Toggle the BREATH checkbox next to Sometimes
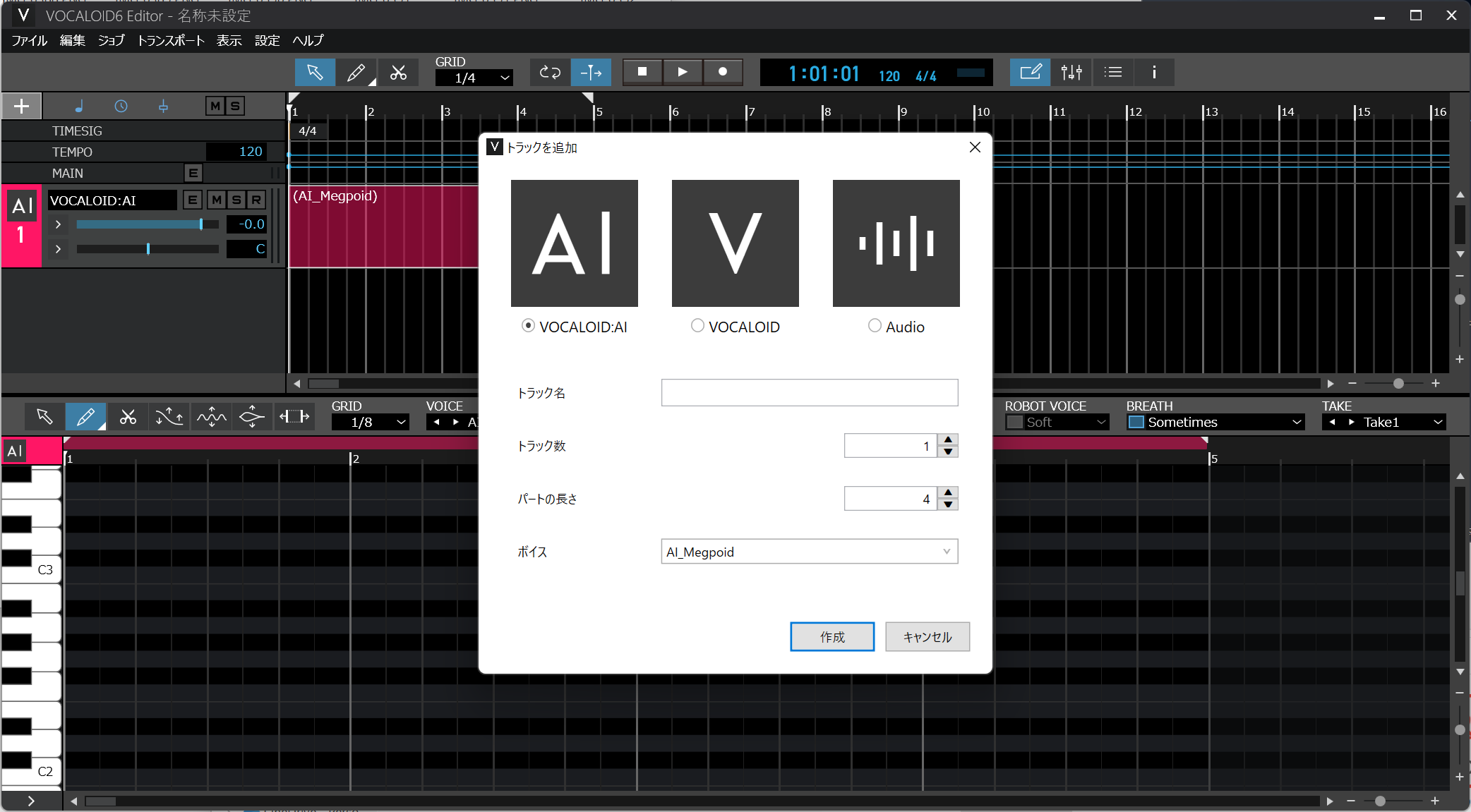The image size is (1471, 812). point(1136,422)
